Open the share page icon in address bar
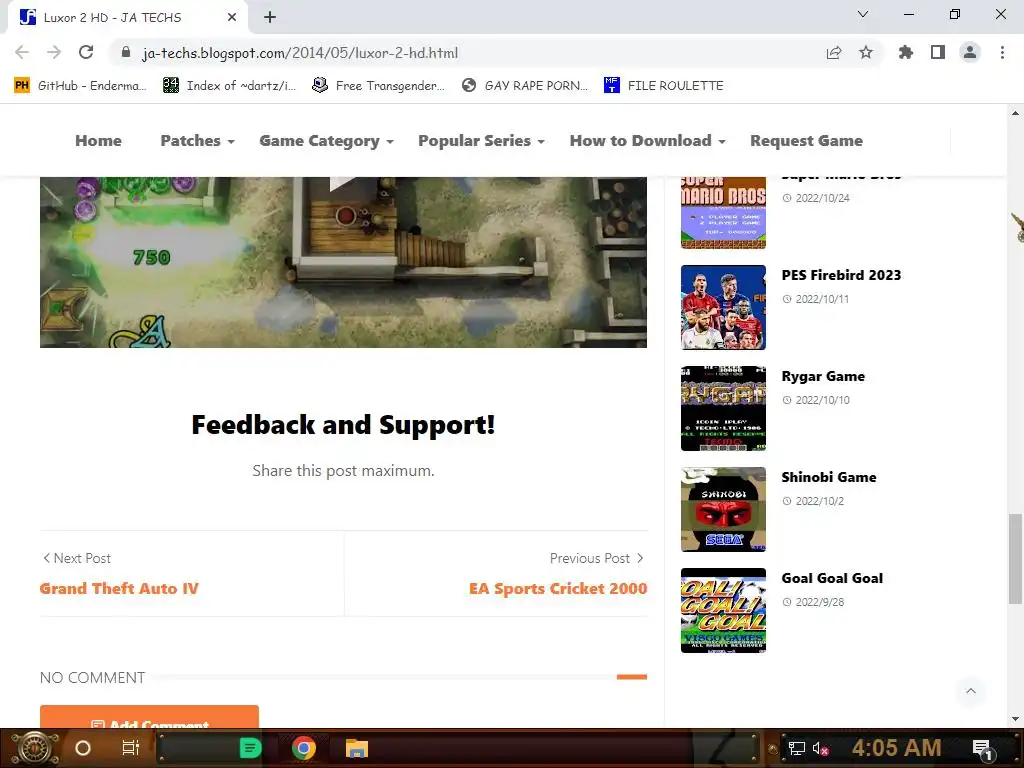This screenshot has width=1024, height=768. (834, 52)
